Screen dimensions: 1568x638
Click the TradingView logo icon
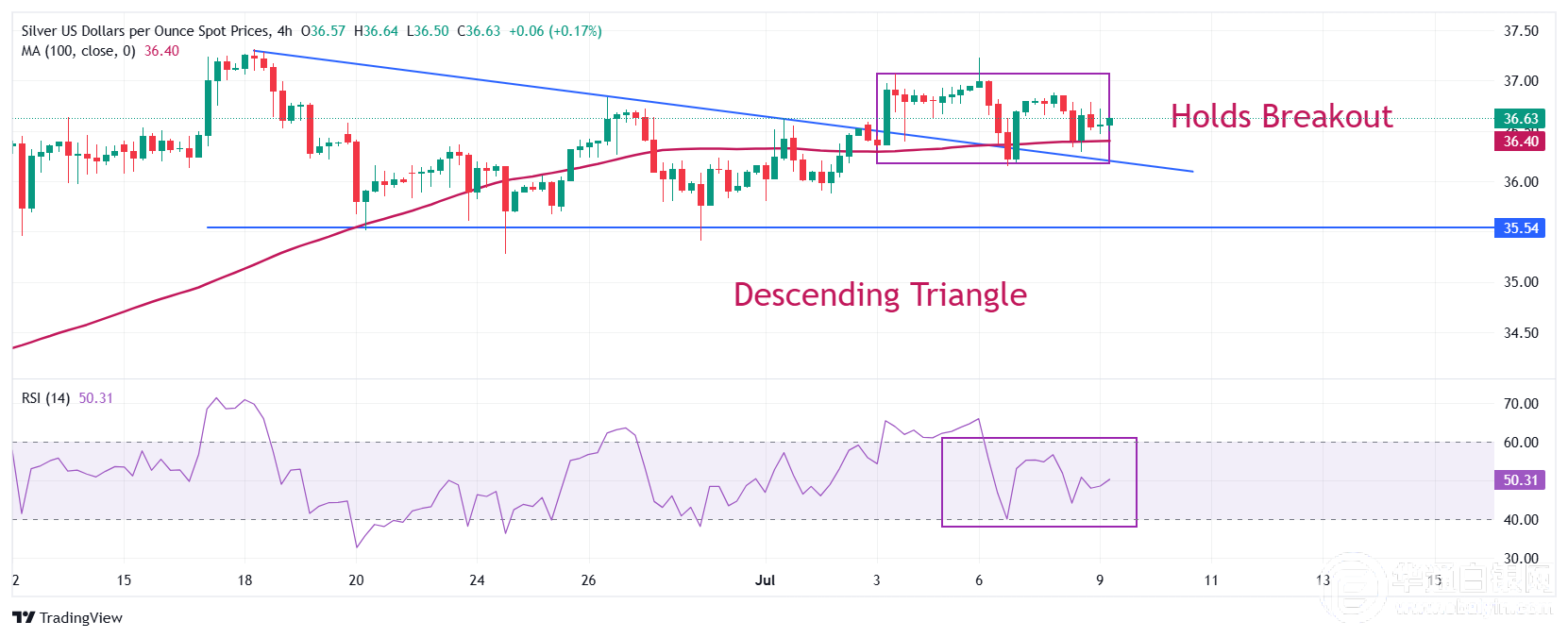click(x=24, y=617)
